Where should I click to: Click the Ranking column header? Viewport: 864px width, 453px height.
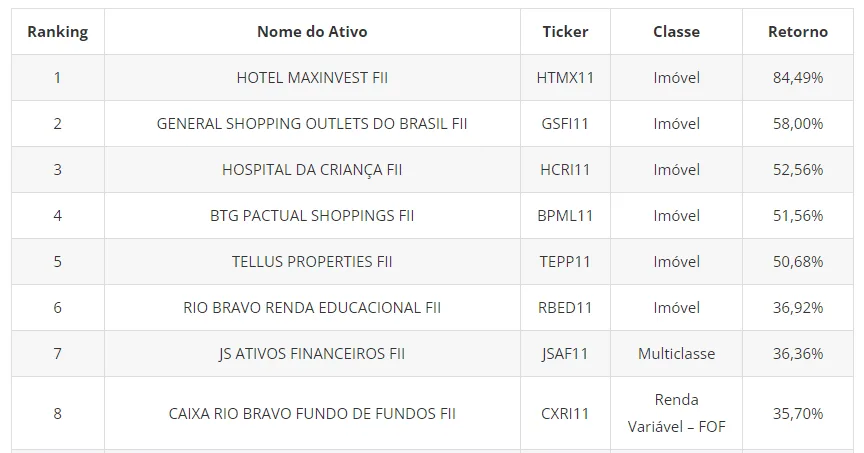tap(58, 32)
